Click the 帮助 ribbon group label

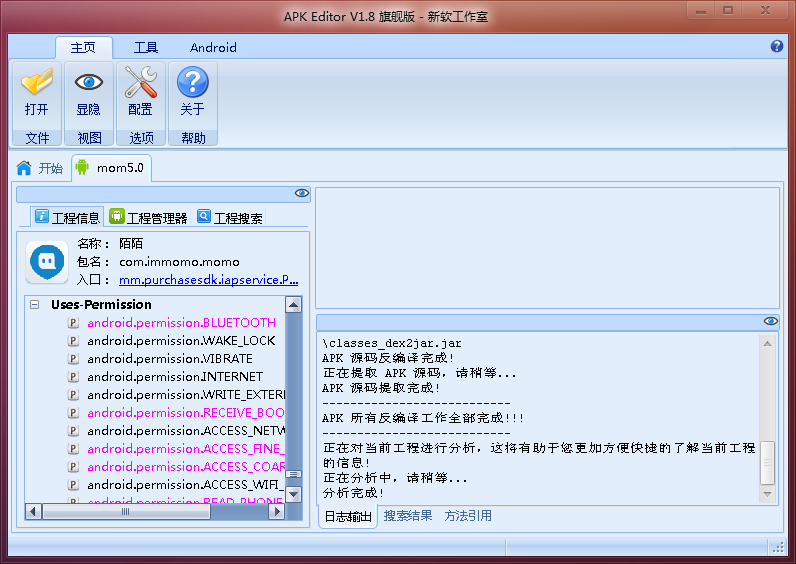coord(193,138)
